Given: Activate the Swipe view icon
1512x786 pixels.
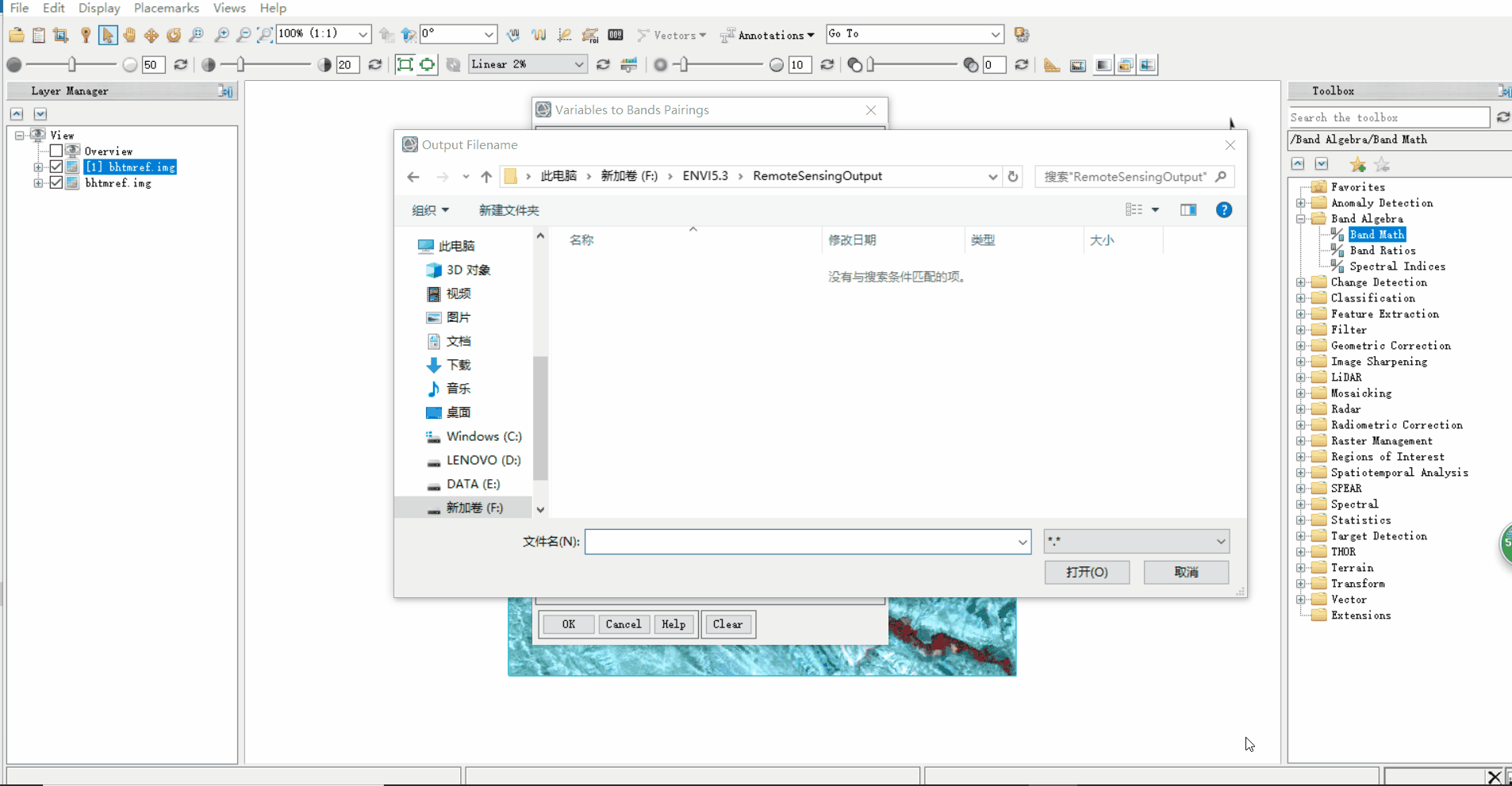Looking at the screenshot, I should pos(1147,65).
